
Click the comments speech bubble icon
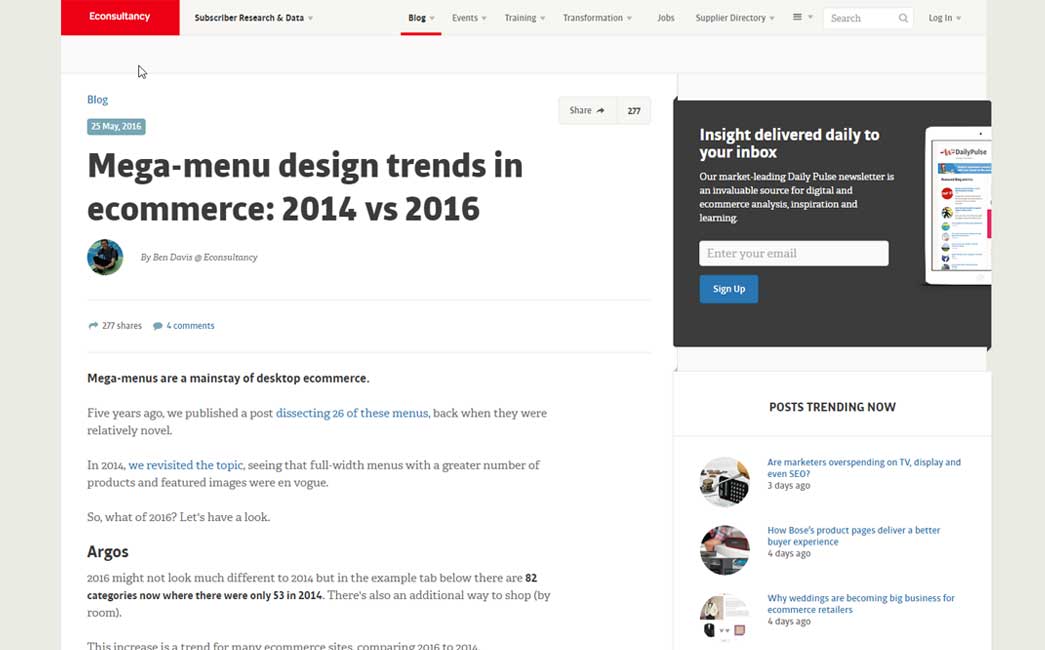[x=158, y=326]
